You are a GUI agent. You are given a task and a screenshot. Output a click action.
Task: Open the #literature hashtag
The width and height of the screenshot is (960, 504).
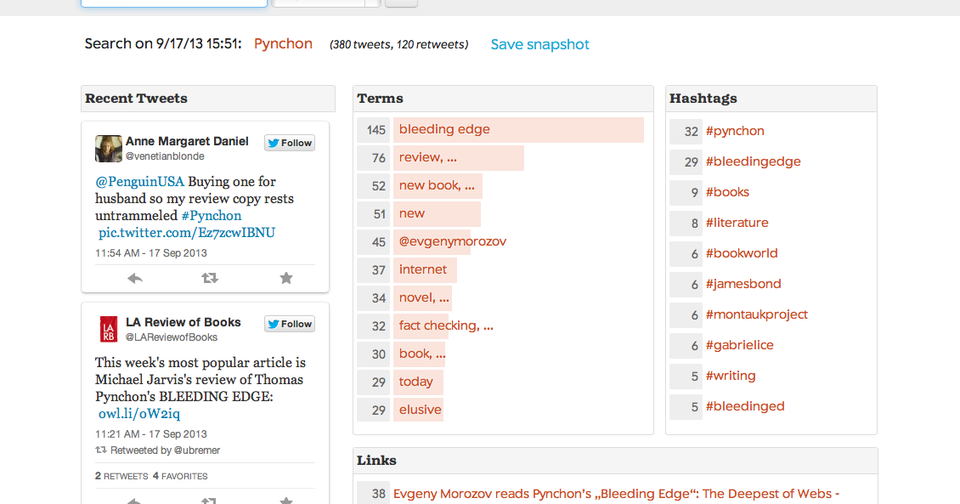pyautogui.click(x=737, y=223)
